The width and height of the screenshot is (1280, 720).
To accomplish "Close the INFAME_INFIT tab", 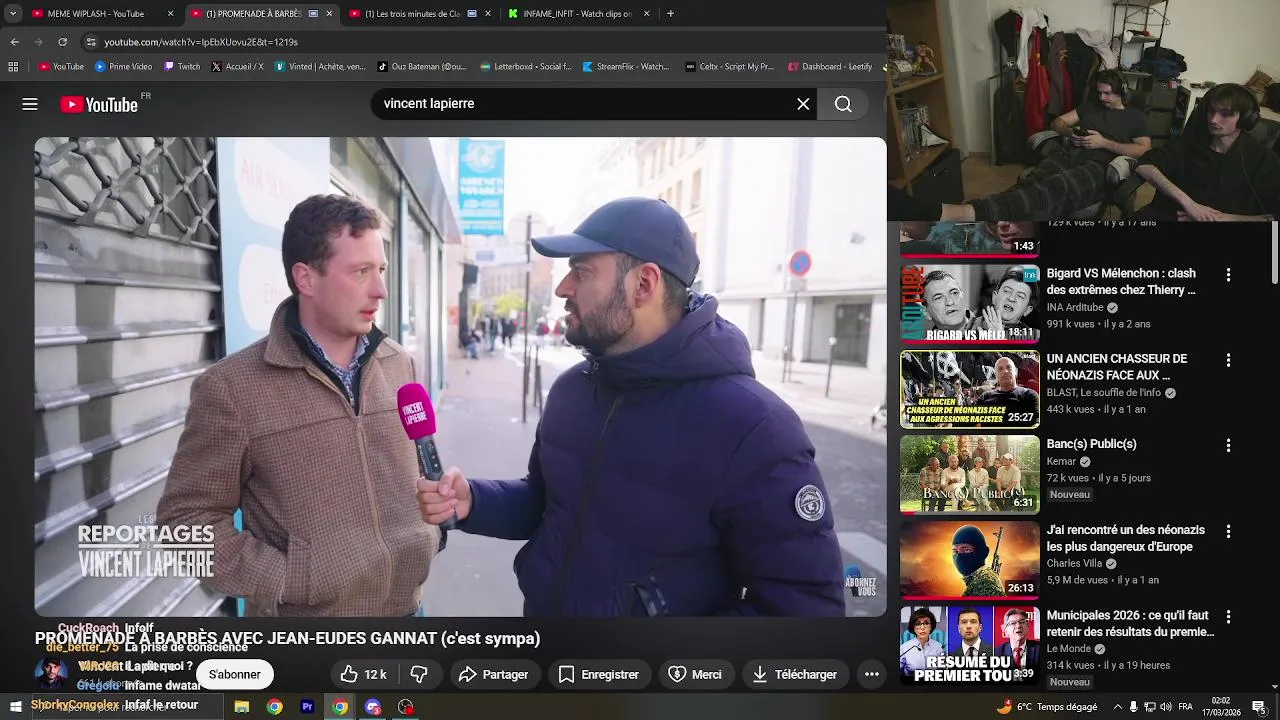I will point(647,14).
